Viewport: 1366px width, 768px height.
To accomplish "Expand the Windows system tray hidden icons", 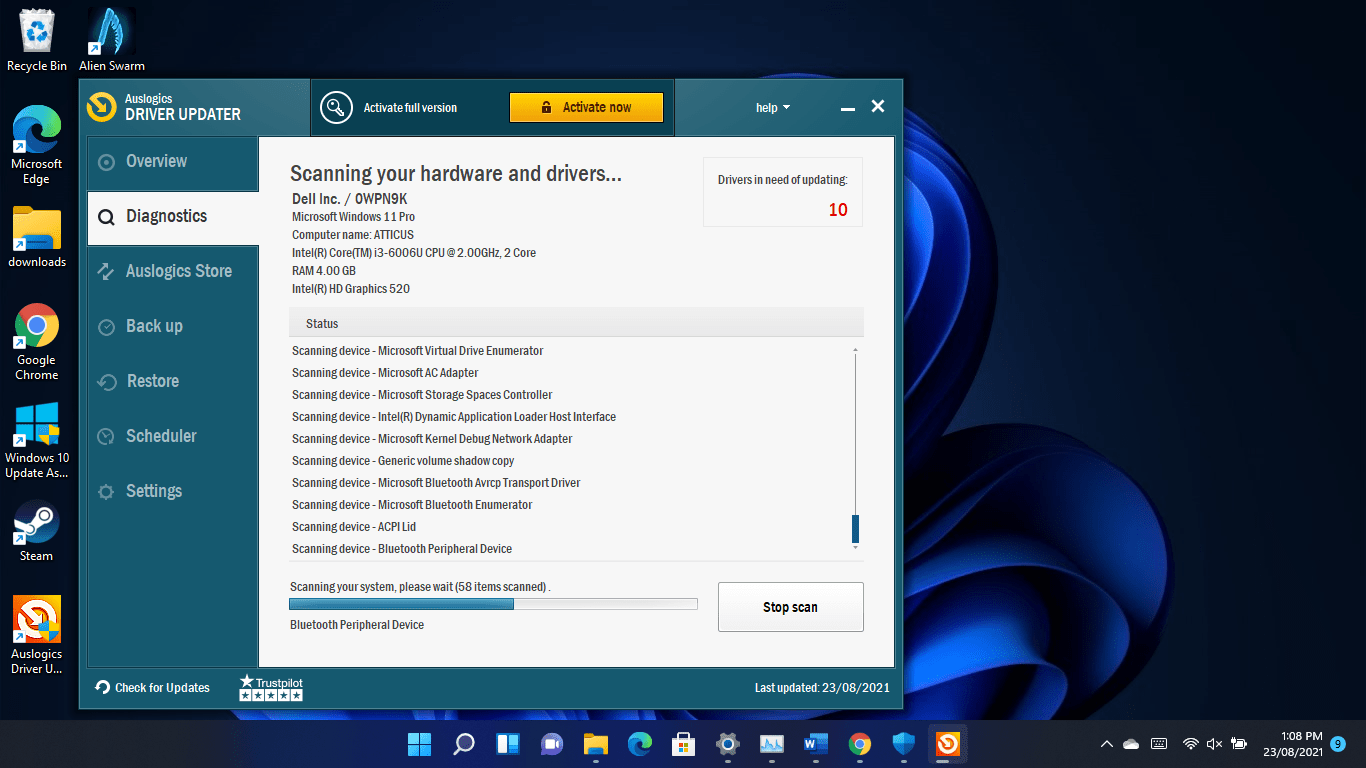I will [x=1105, y=744].
